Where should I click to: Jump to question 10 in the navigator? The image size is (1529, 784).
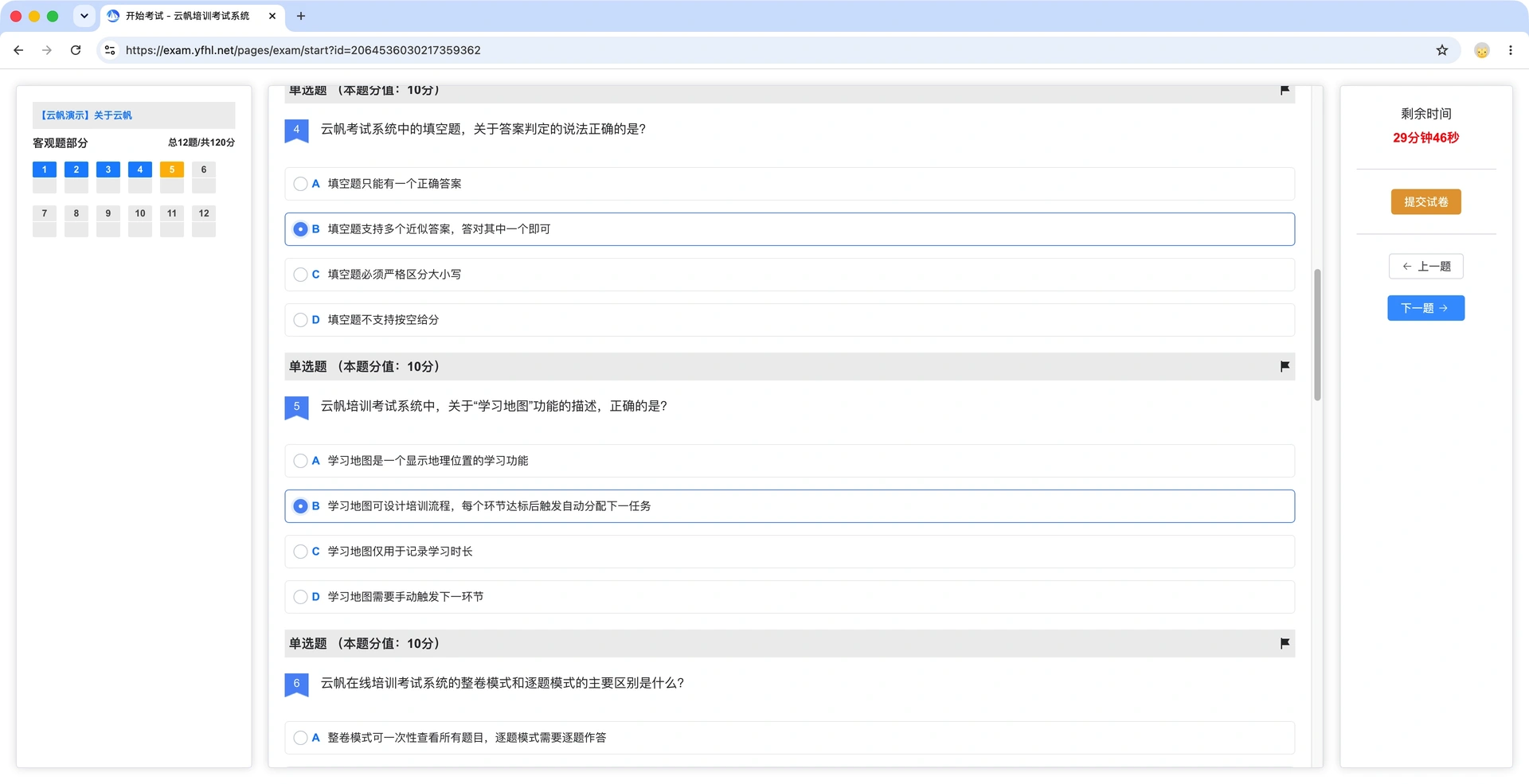140,220
